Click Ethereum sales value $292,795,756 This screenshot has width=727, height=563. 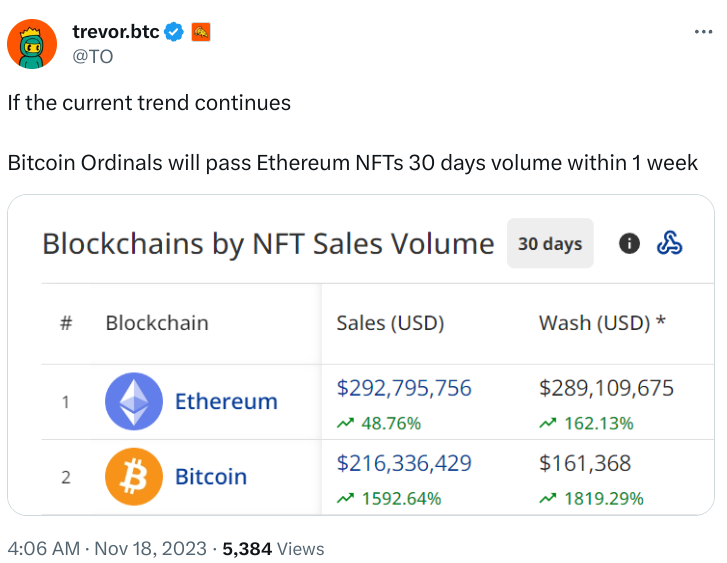tap(404, 388)
